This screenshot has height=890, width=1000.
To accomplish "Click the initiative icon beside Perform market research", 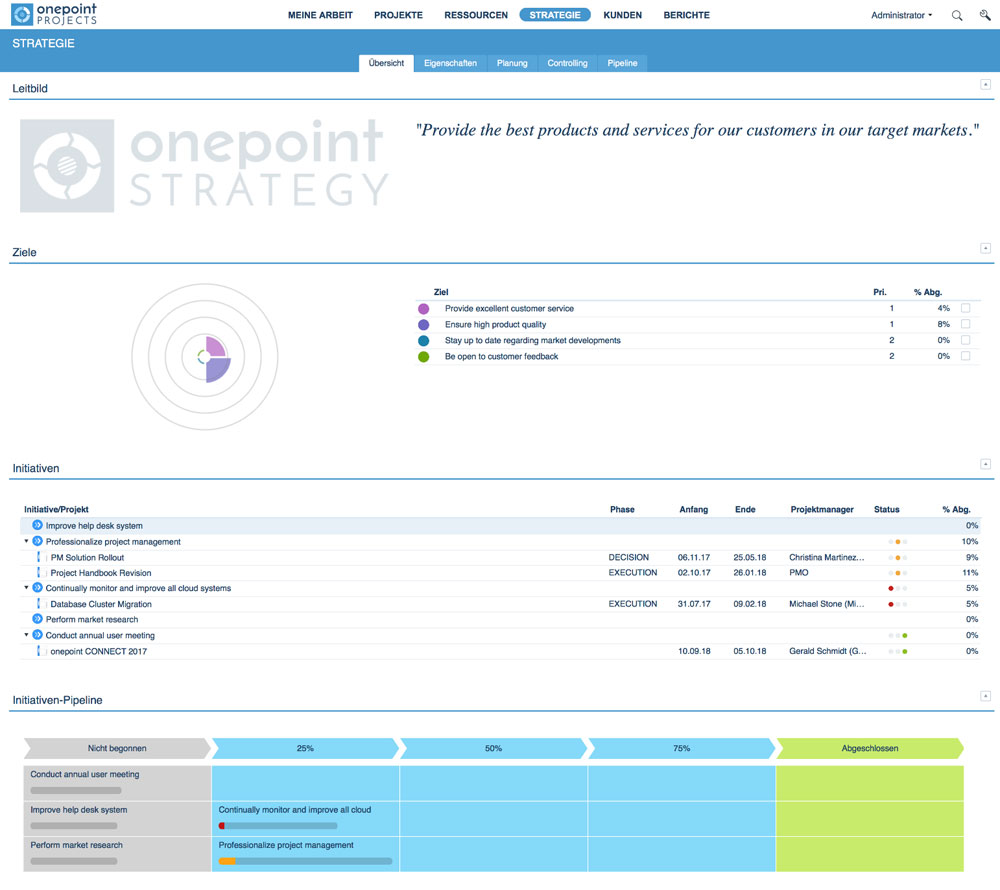I will click(37, 620).
